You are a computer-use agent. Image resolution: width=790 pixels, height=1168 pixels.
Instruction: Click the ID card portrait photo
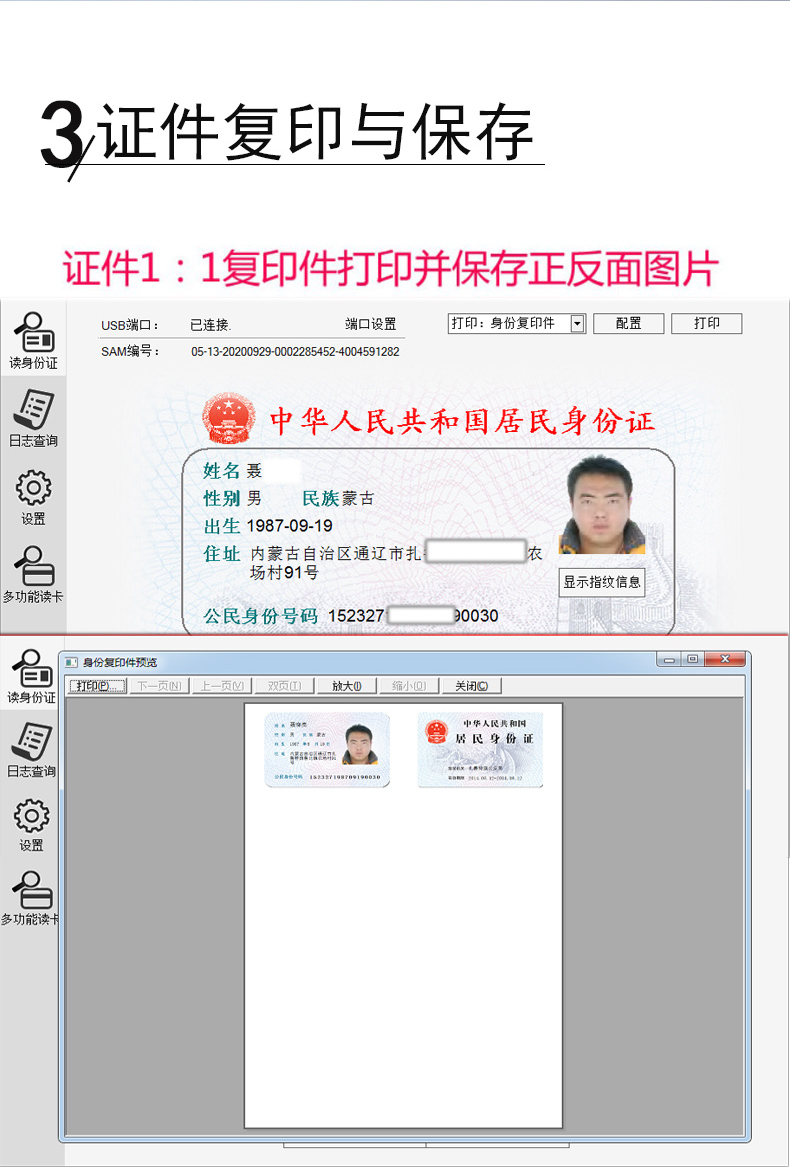click(601, 505)
